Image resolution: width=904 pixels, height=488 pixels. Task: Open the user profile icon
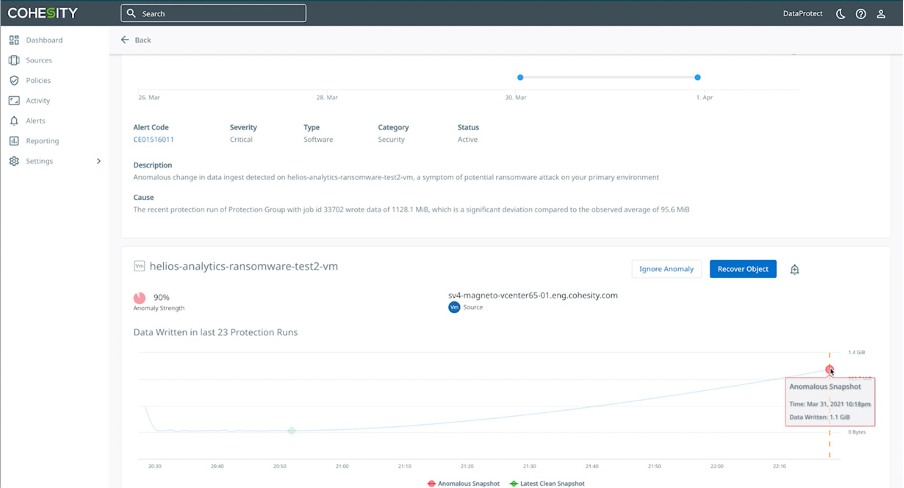click(x=881, y=14)
